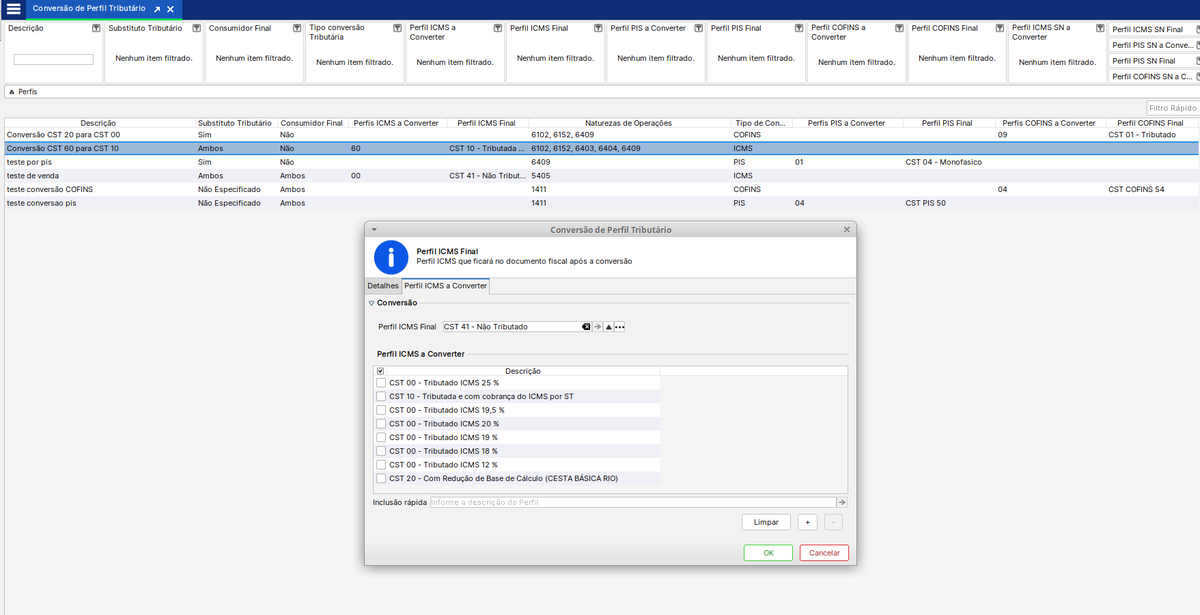Click filter icon on Perfil COFINS Final

click(999, 29)
